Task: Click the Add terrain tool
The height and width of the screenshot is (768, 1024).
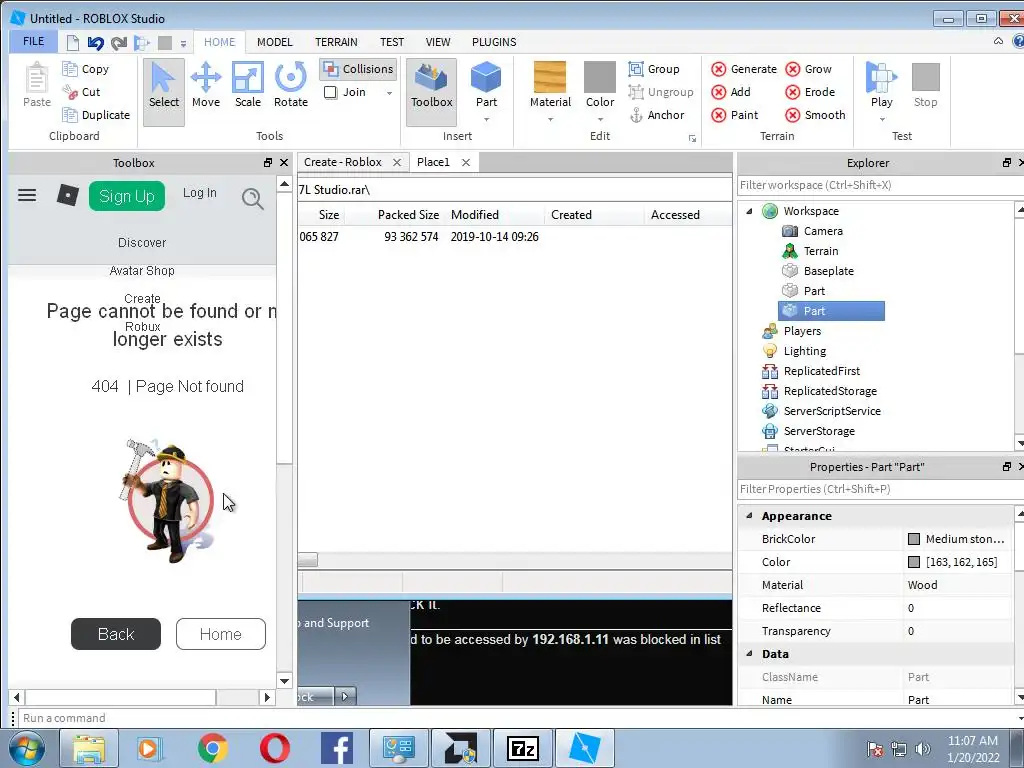Action: [x=731, y=92]
